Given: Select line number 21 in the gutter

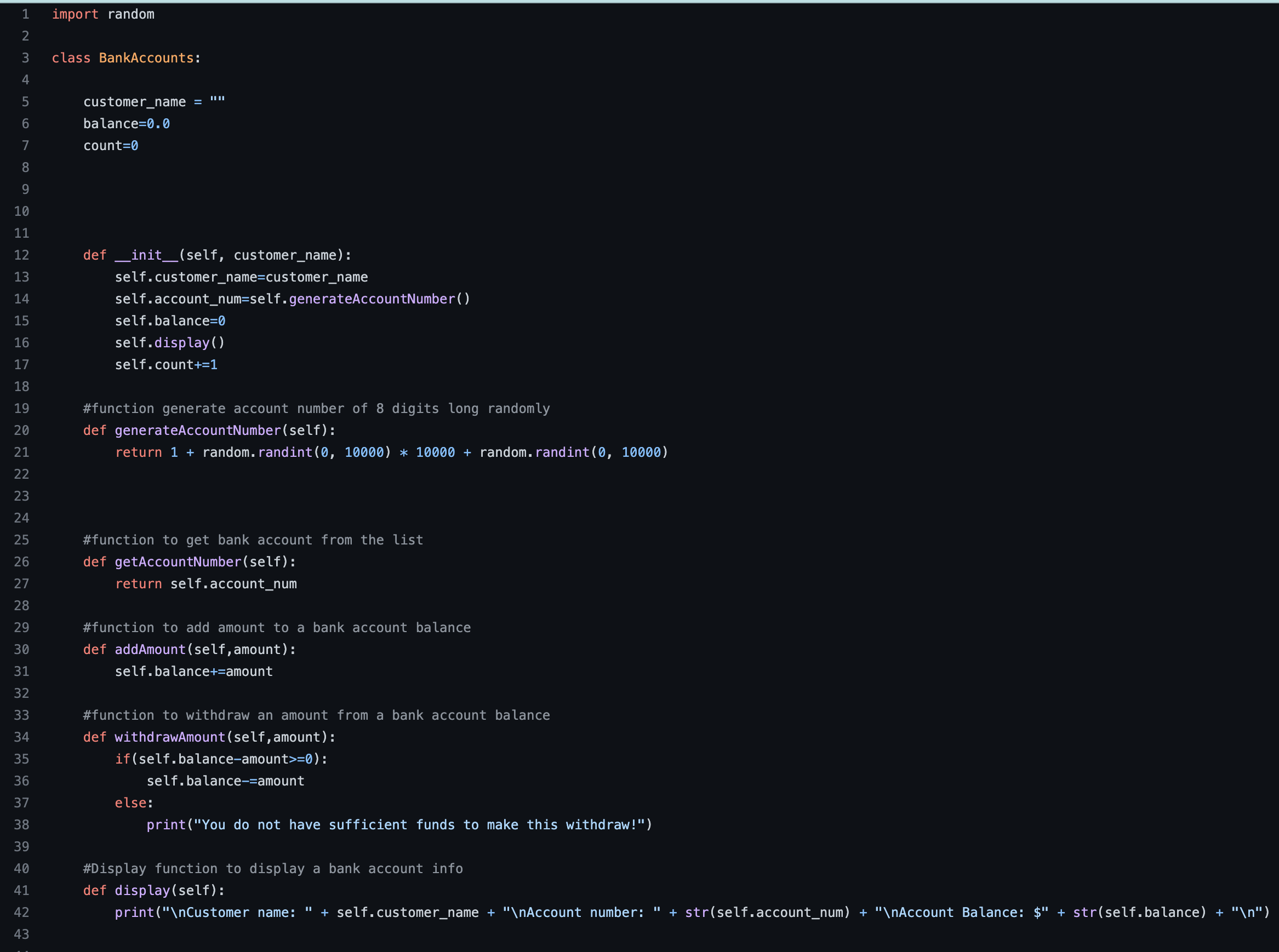Looking at the screenshot, I should pyautogui.click(x=22, y=452).
